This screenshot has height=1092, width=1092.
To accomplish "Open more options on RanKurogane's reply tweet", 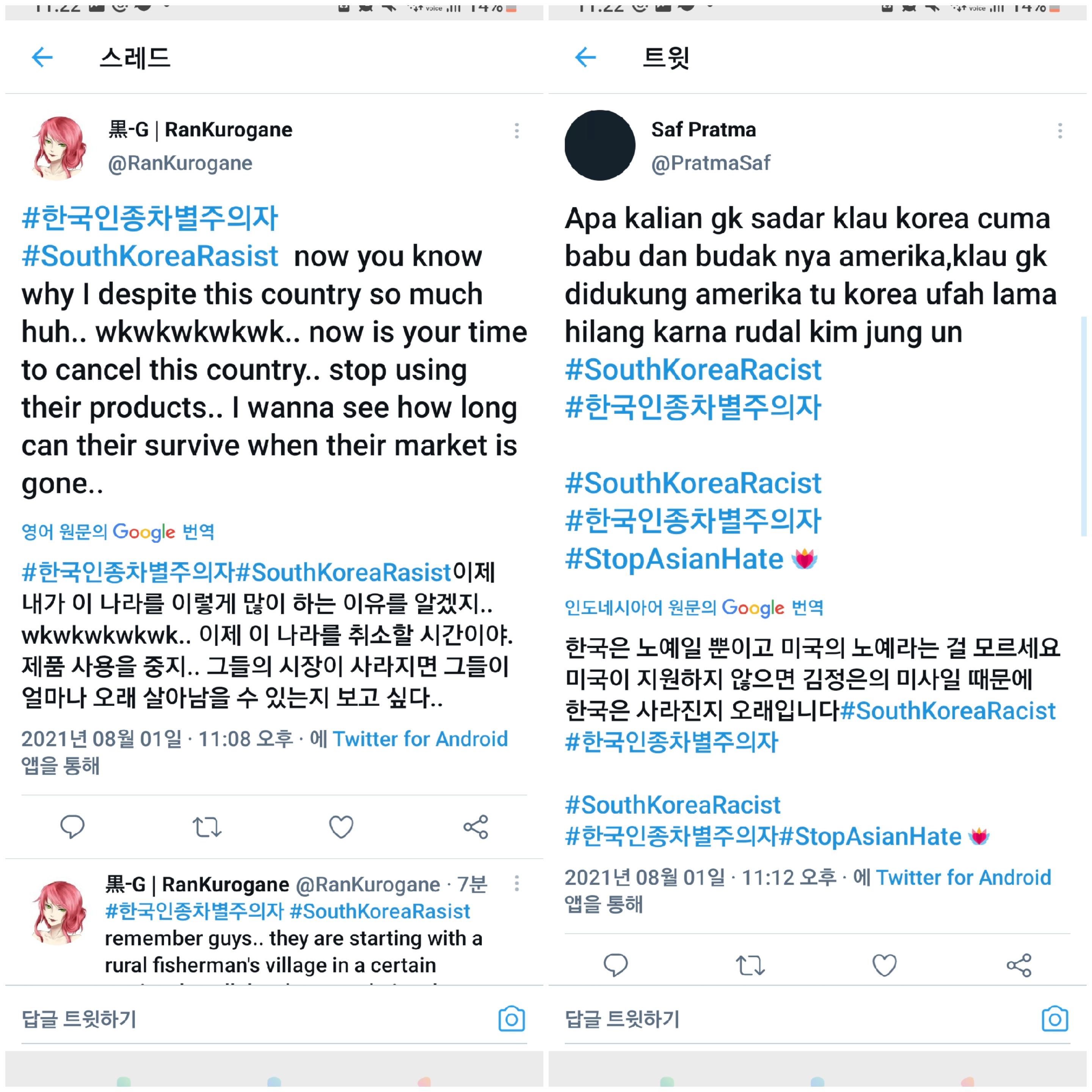I will pos(516,883).
